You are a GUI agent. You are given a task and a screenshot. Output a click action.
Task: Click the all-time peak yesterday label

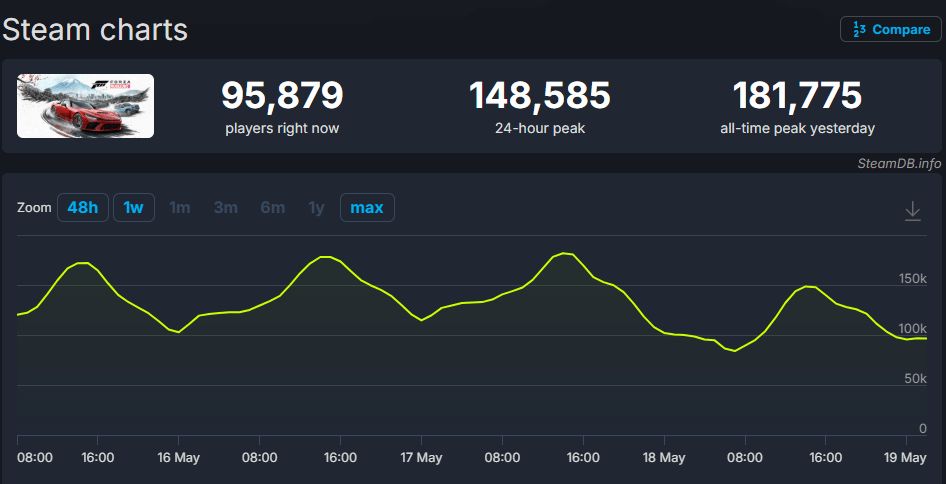click(797, 129)
